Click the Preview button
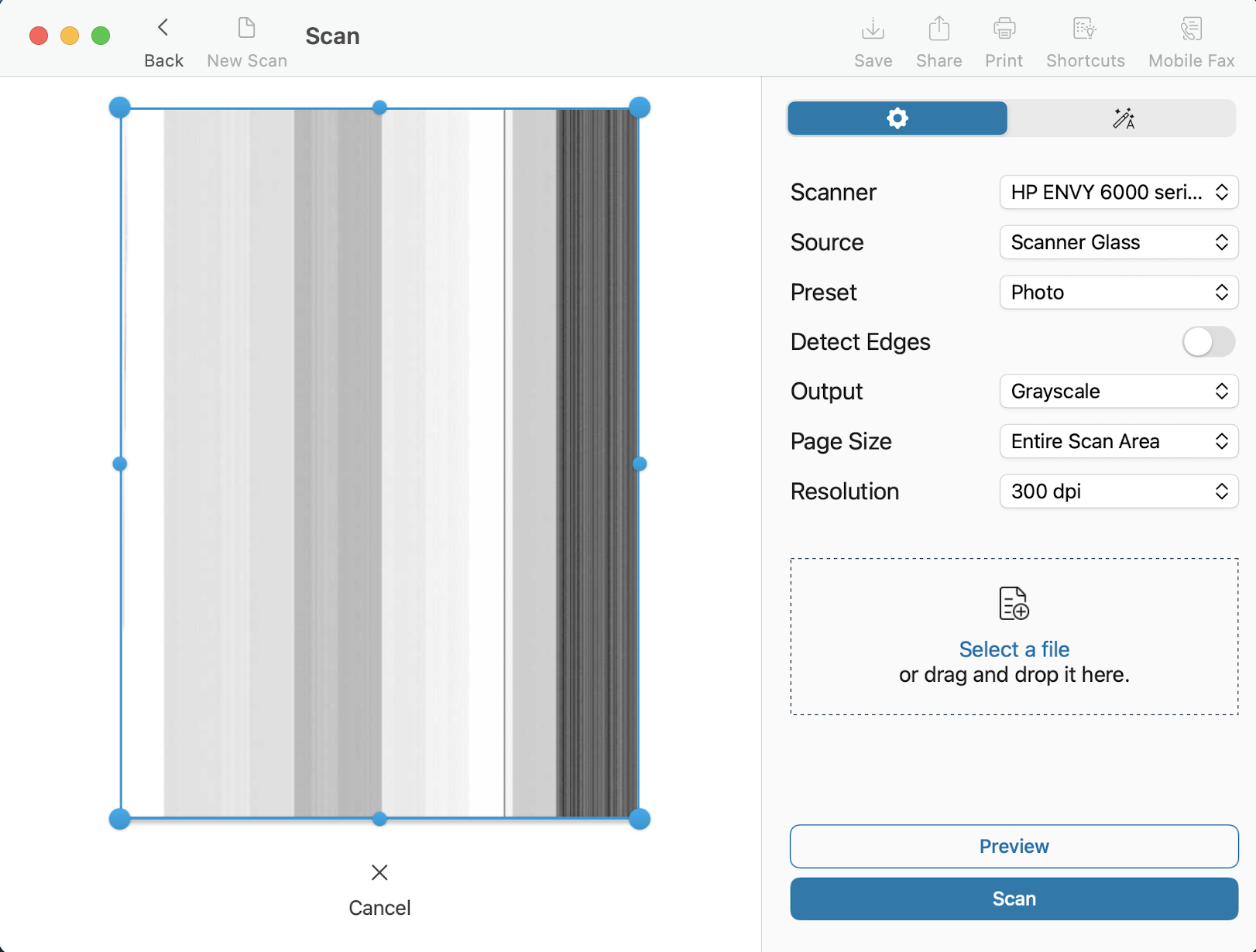1256x952 pixels. pos(1014,846)
